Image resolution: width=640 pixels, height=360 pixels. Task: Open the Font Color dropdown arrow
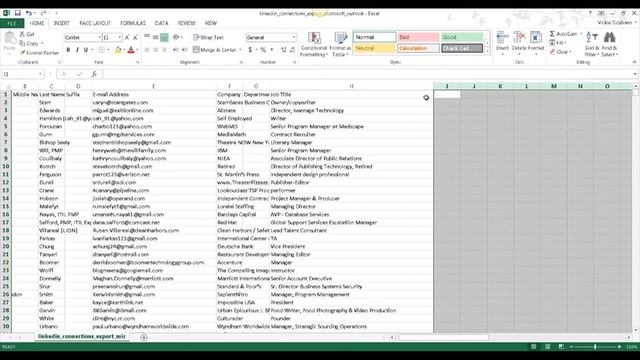tap(137, 50)
